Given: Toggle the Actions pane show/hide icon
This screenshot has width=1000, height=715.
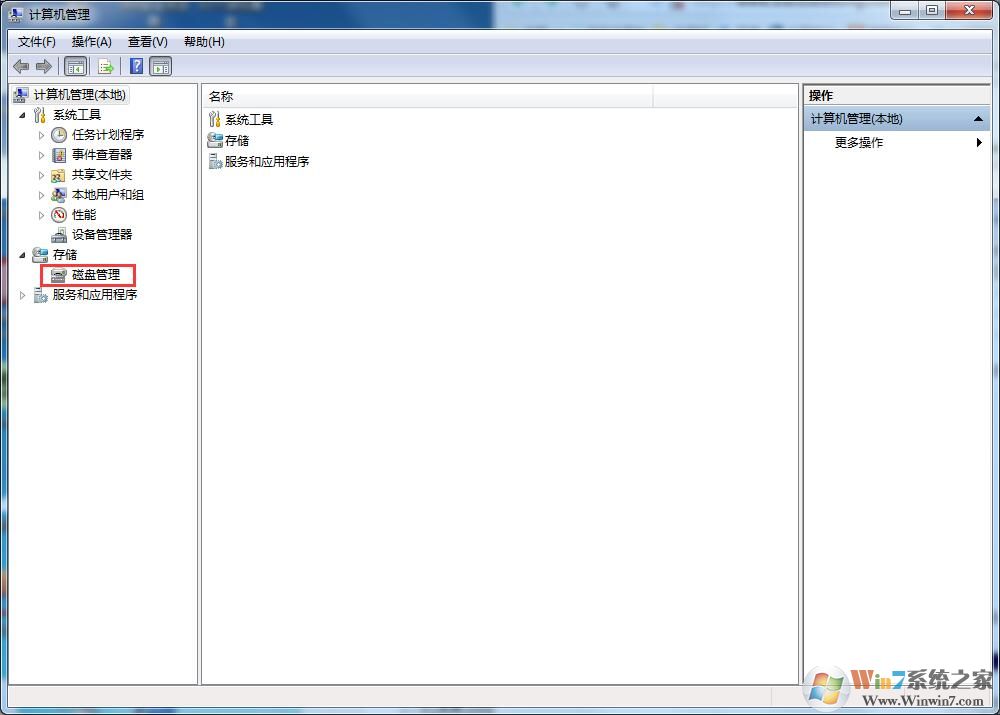Looking at the screenshot, I should click(x=161, y=66).
